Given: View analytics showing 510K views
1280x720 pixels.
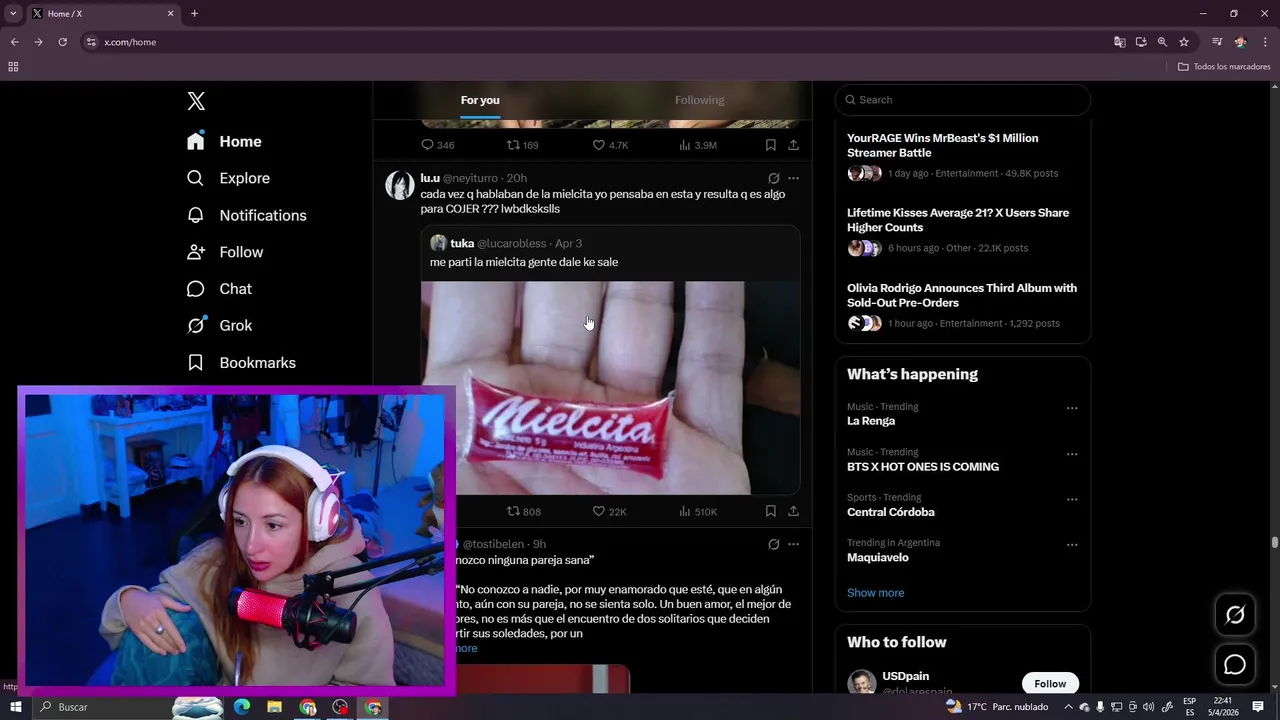Looking at the screenshot, I should pyautogui.click(x=697, y=511).
